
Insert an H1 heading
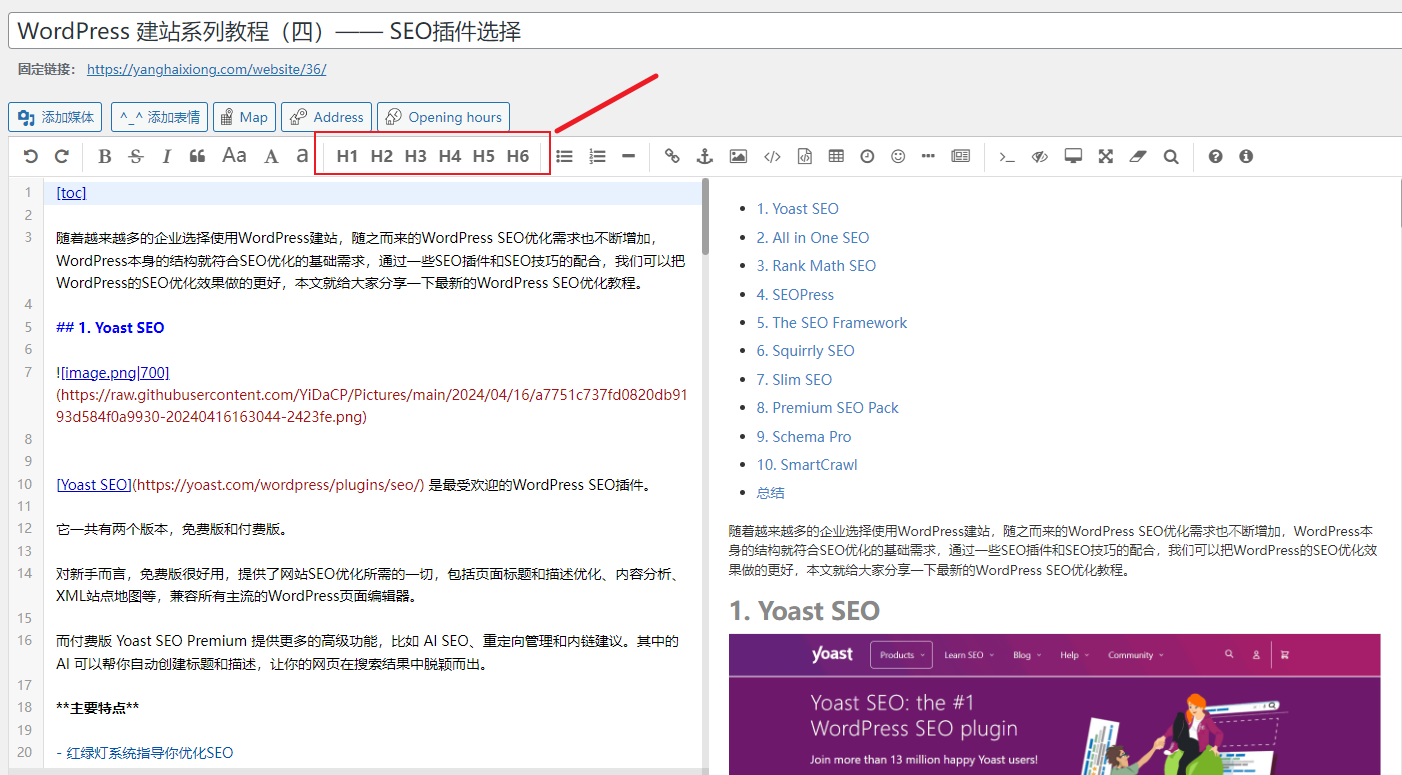tap(347, 156)
